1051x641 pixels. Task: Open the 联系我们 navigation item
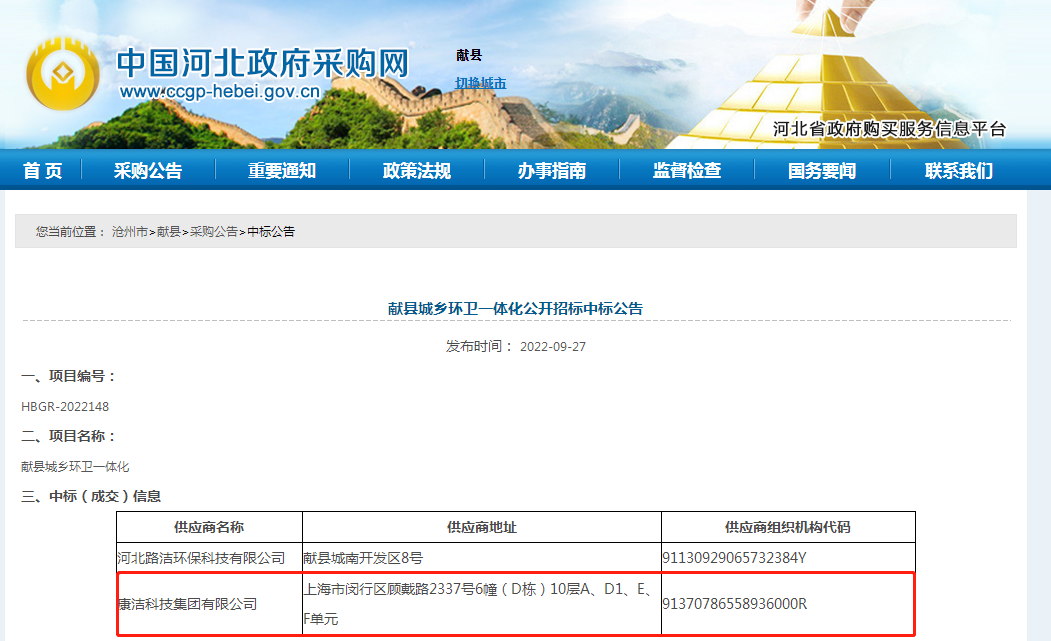click(x=959, y=170)
